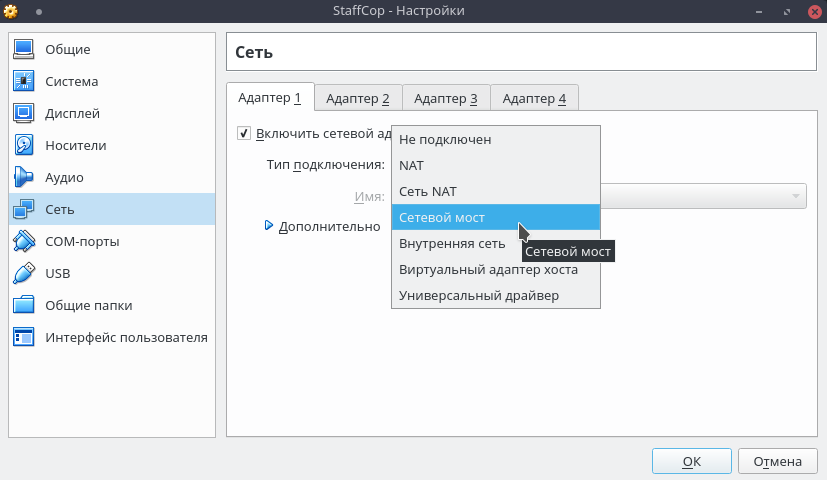This screenshot has width=827, height=480.
Task: Close the settings window with red X
Action: pyautogui.click(x=815, y=12)
